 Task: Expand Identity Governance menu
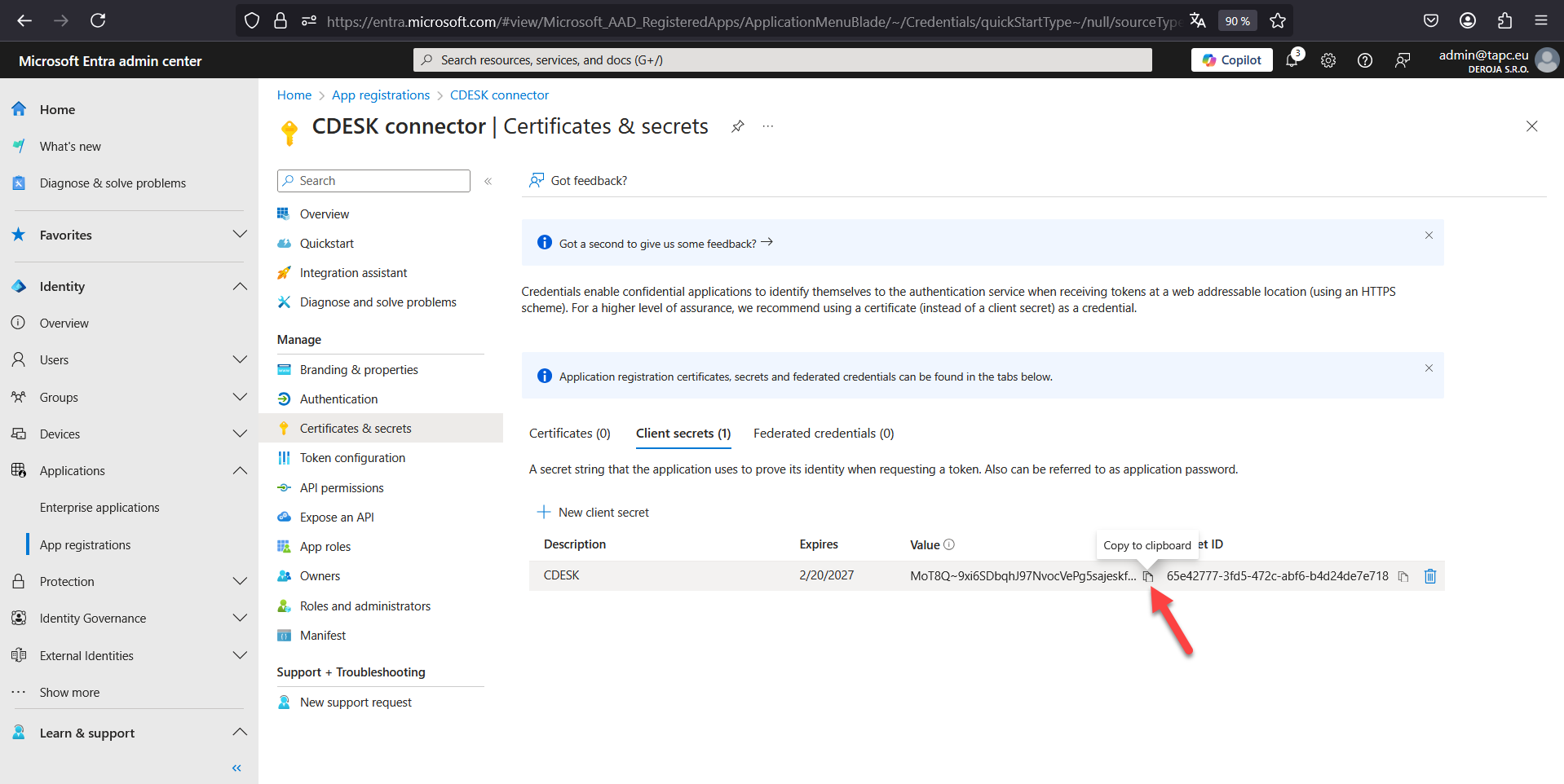coord(240,618)
